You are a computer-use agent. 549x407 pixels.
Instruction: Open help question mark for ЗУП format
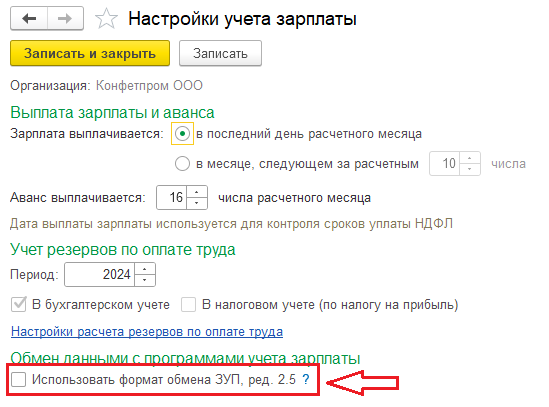click(x=306, y=379)
